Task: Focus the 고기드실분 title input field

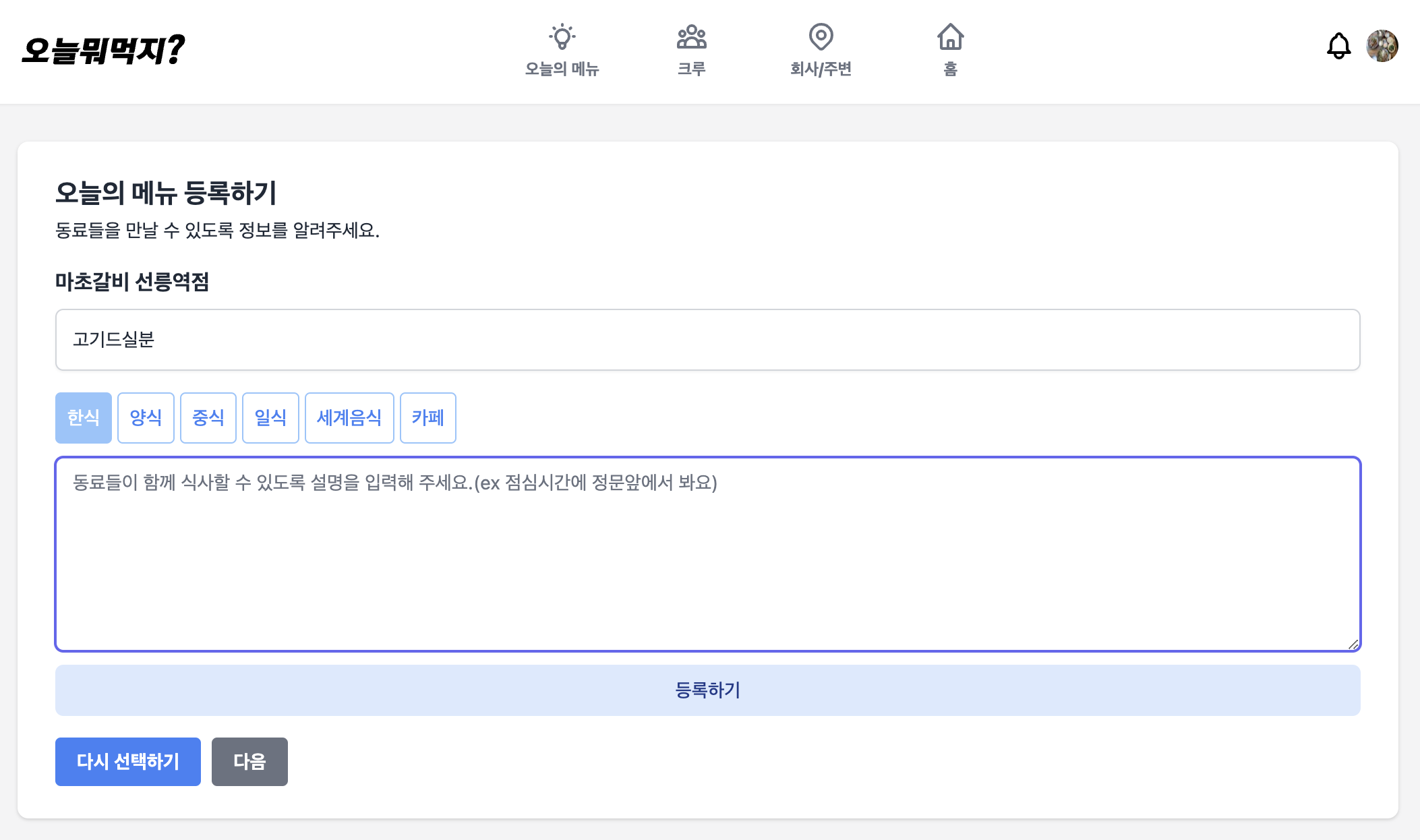Action: (x=707, y=340)
